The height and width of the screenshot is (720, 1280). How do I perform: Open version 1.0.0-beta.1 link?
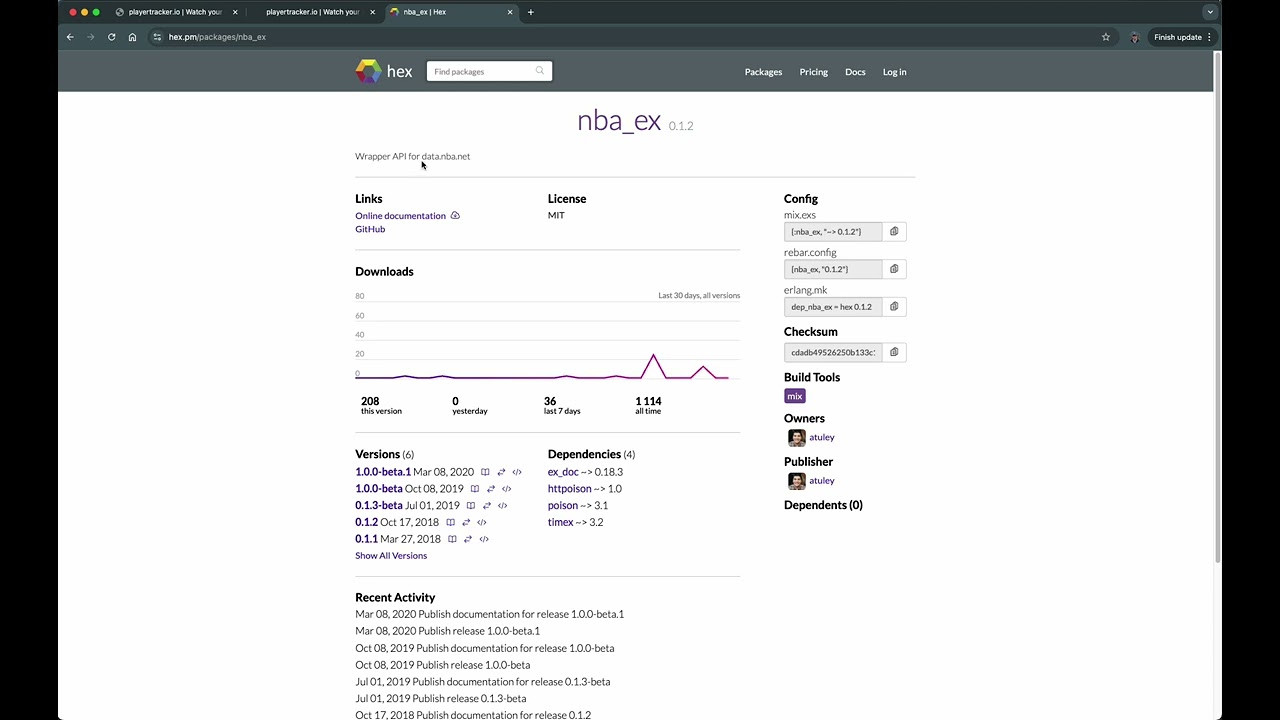[x=383, y=472]
